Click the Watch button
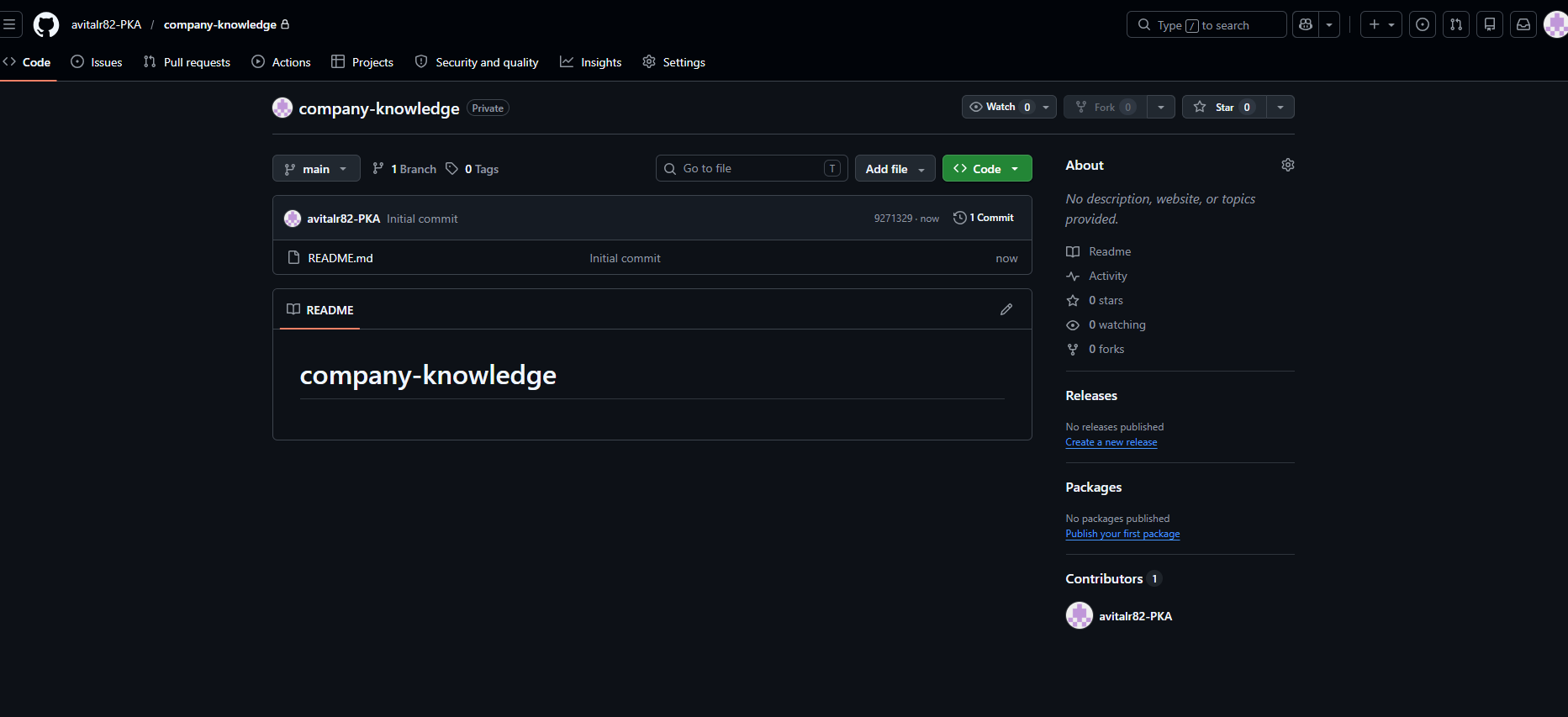Viewport: 1568px width, 717px height. tap(999, 107)
